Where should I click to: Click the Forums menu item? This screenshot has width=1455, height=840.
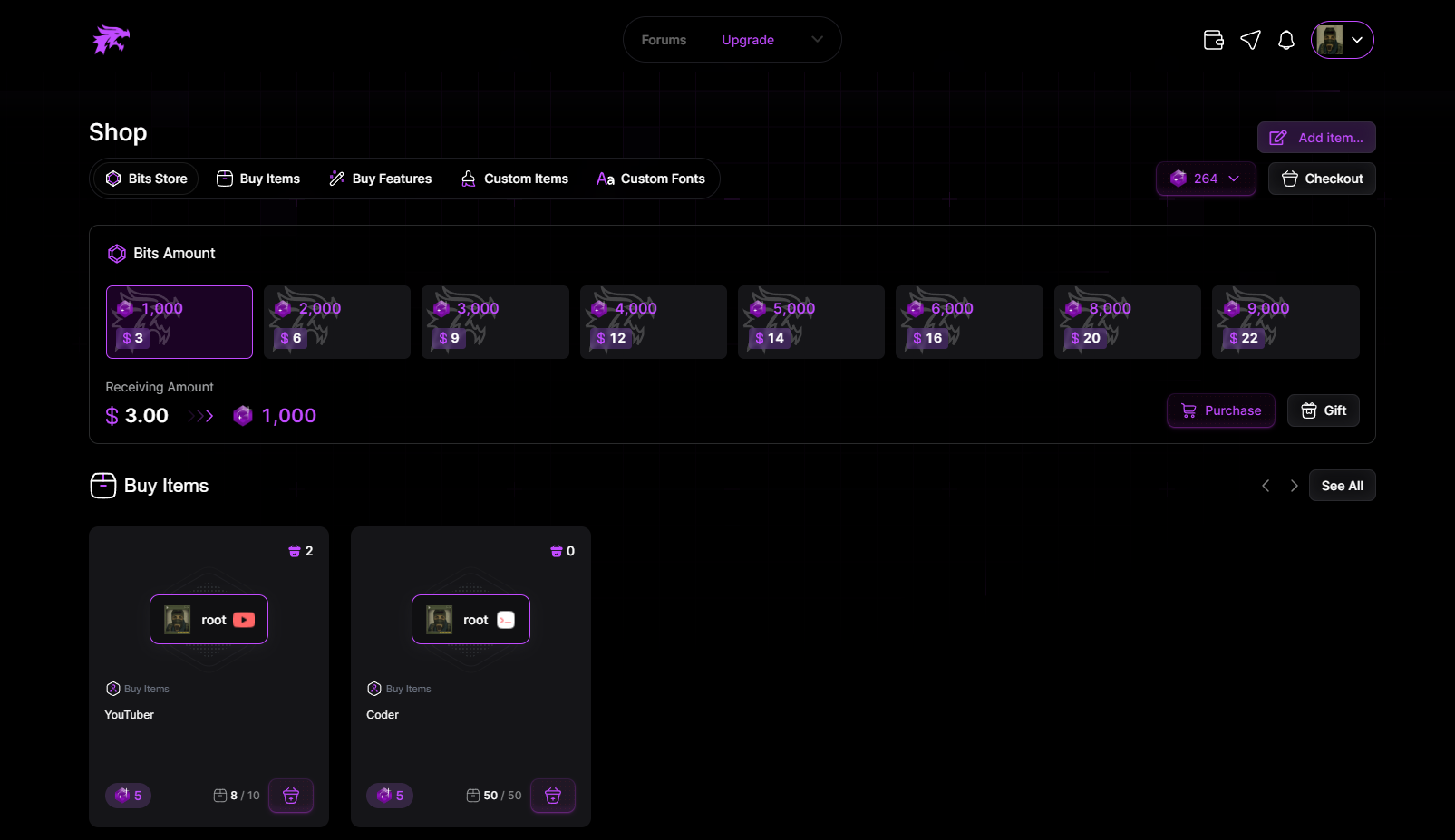[663, 40]
